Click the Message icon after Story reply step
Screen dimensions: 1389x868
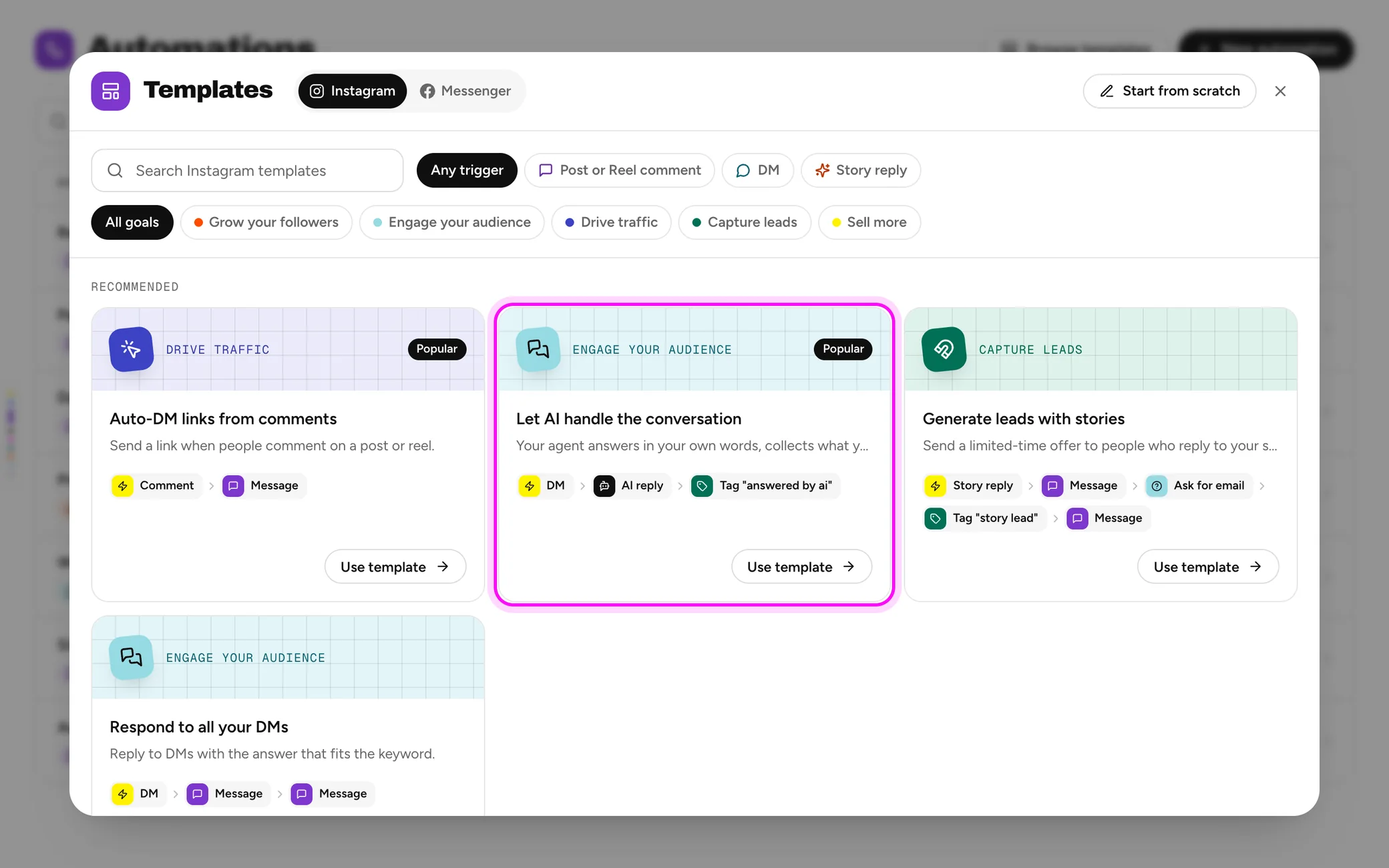(x=1052, y=486)
